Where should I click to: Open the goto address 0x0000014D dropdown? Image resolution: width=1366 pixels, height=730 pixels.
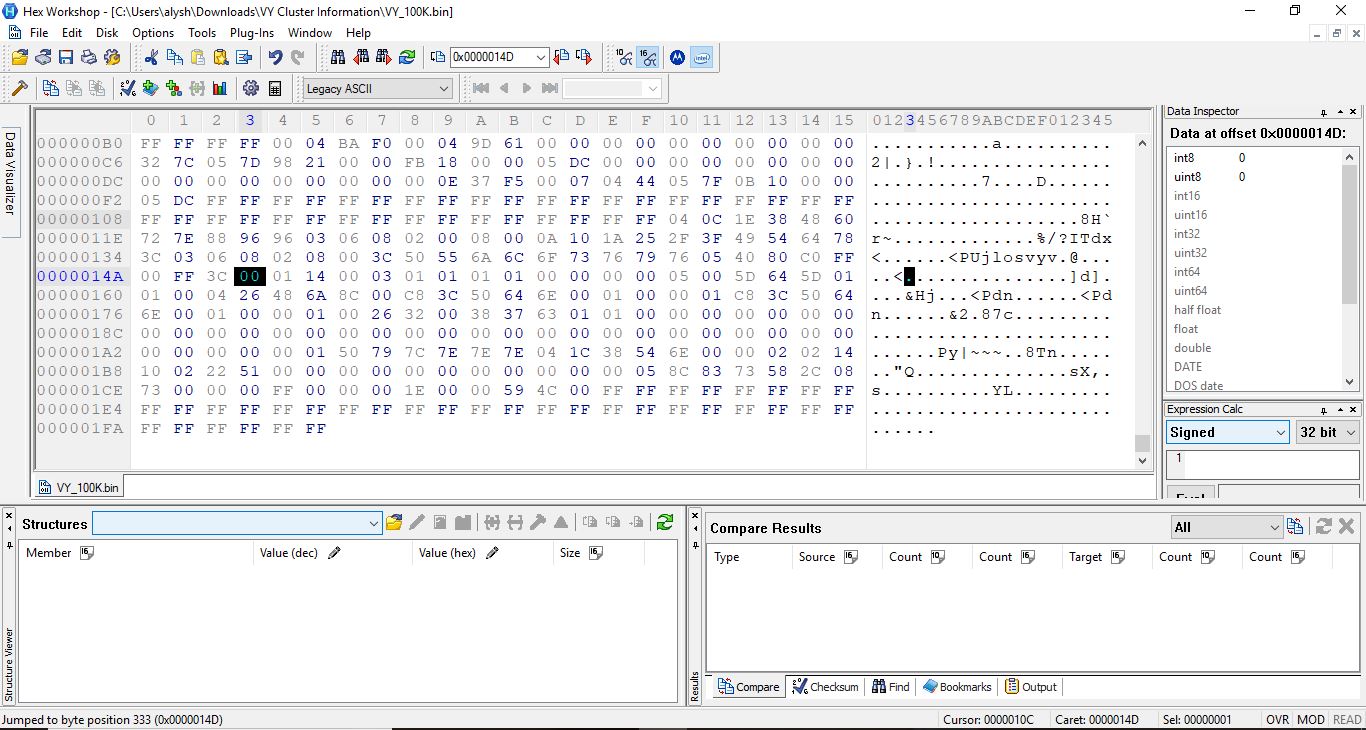[x=541, y=57]
